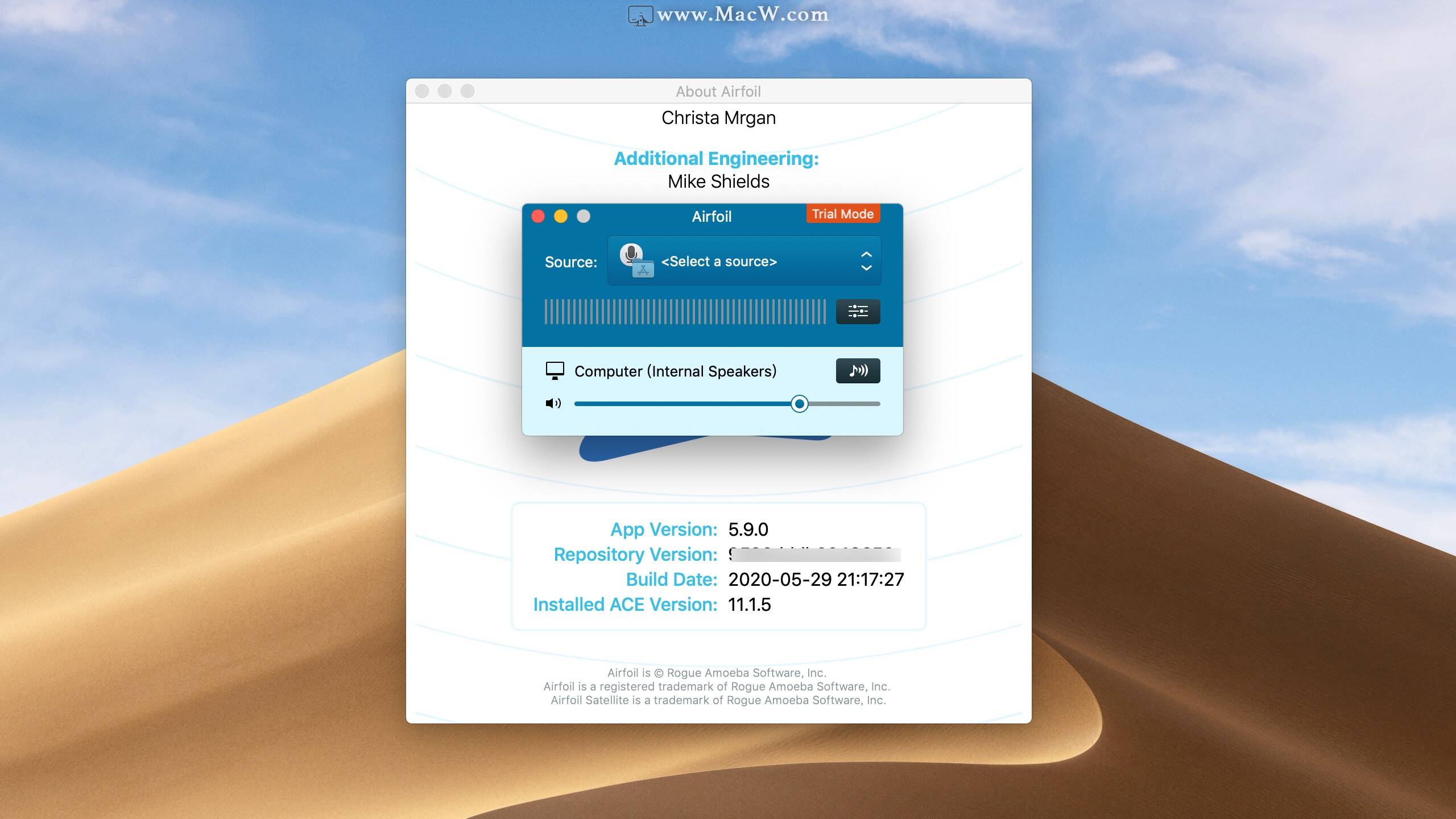Adjust the volume slider for Internal Speakers
Viewport: 1456px width, 819px height.
[799, 403]
